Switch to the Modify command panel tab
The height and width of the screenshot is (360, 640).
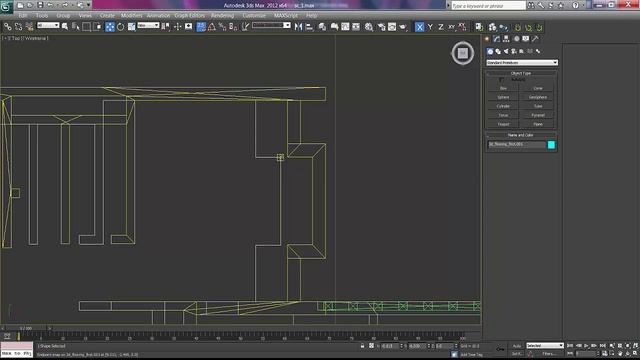tap(497, 39)
